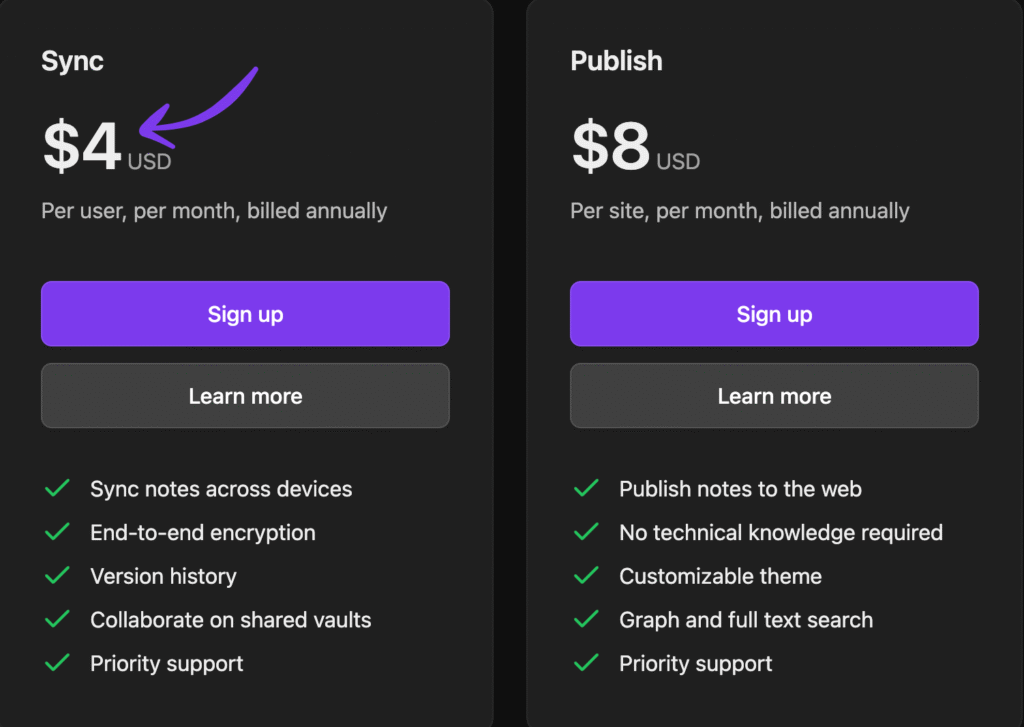This screenshot has height=727, width=1024.
Task: Click the Customizable theme checkmark icon
Action: (586, 576)
